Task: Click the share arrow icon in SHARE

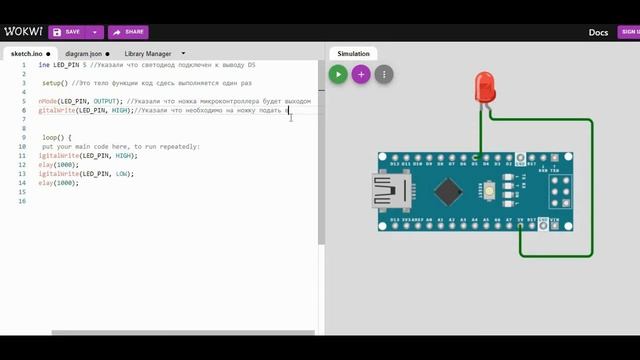Action: 117,32
